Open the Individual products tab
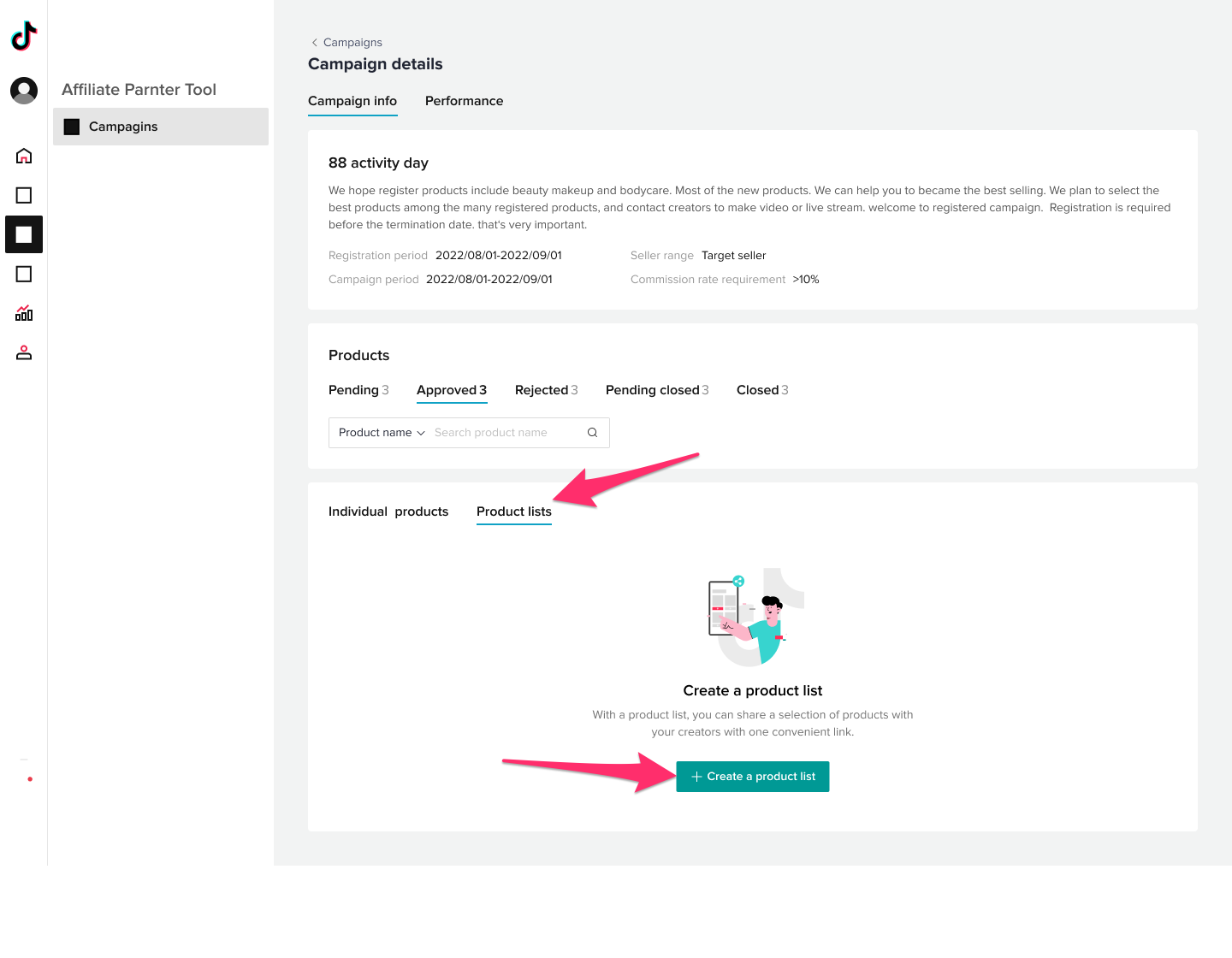The image size is (1232, 958). [388, 512]
